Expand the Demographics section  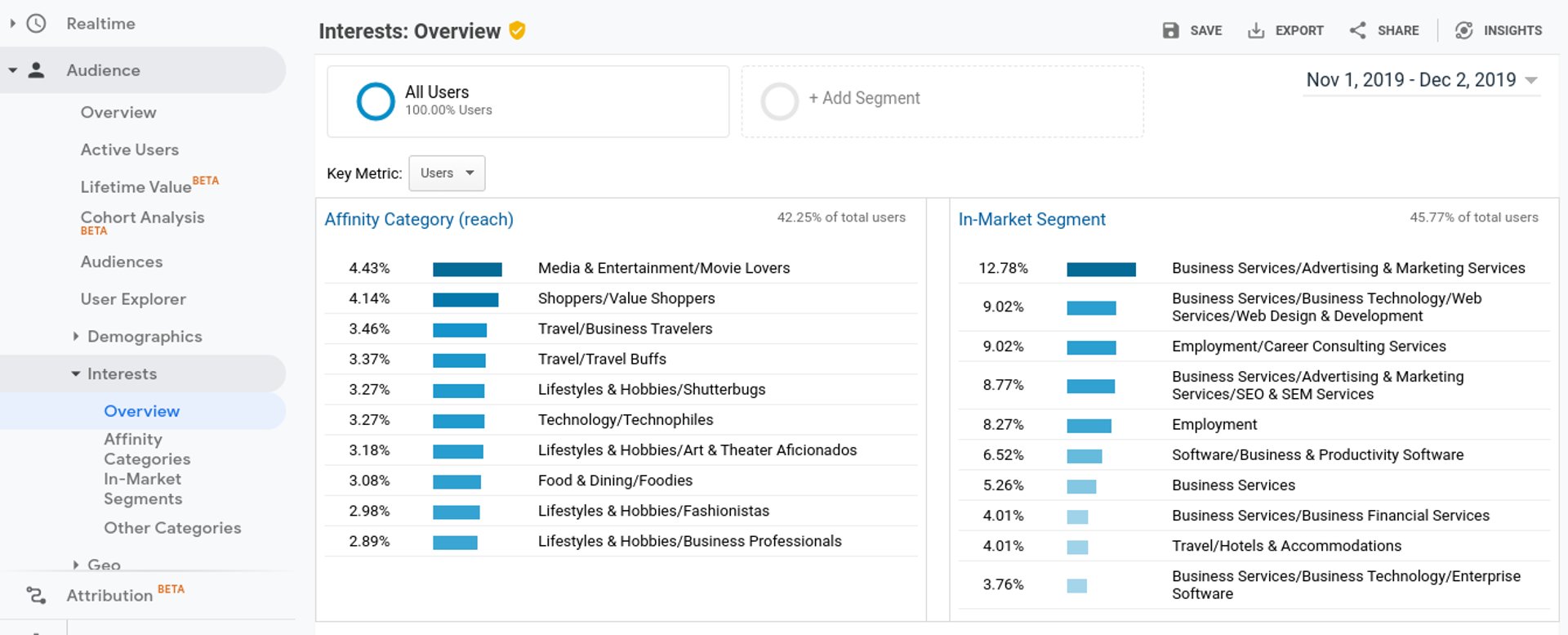tap(76, 337)
